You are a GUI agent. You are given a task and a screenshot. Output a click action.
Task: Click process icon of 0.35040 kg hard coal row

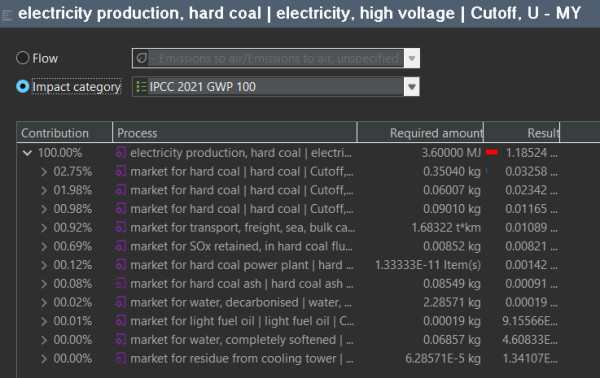pos(121,171)
